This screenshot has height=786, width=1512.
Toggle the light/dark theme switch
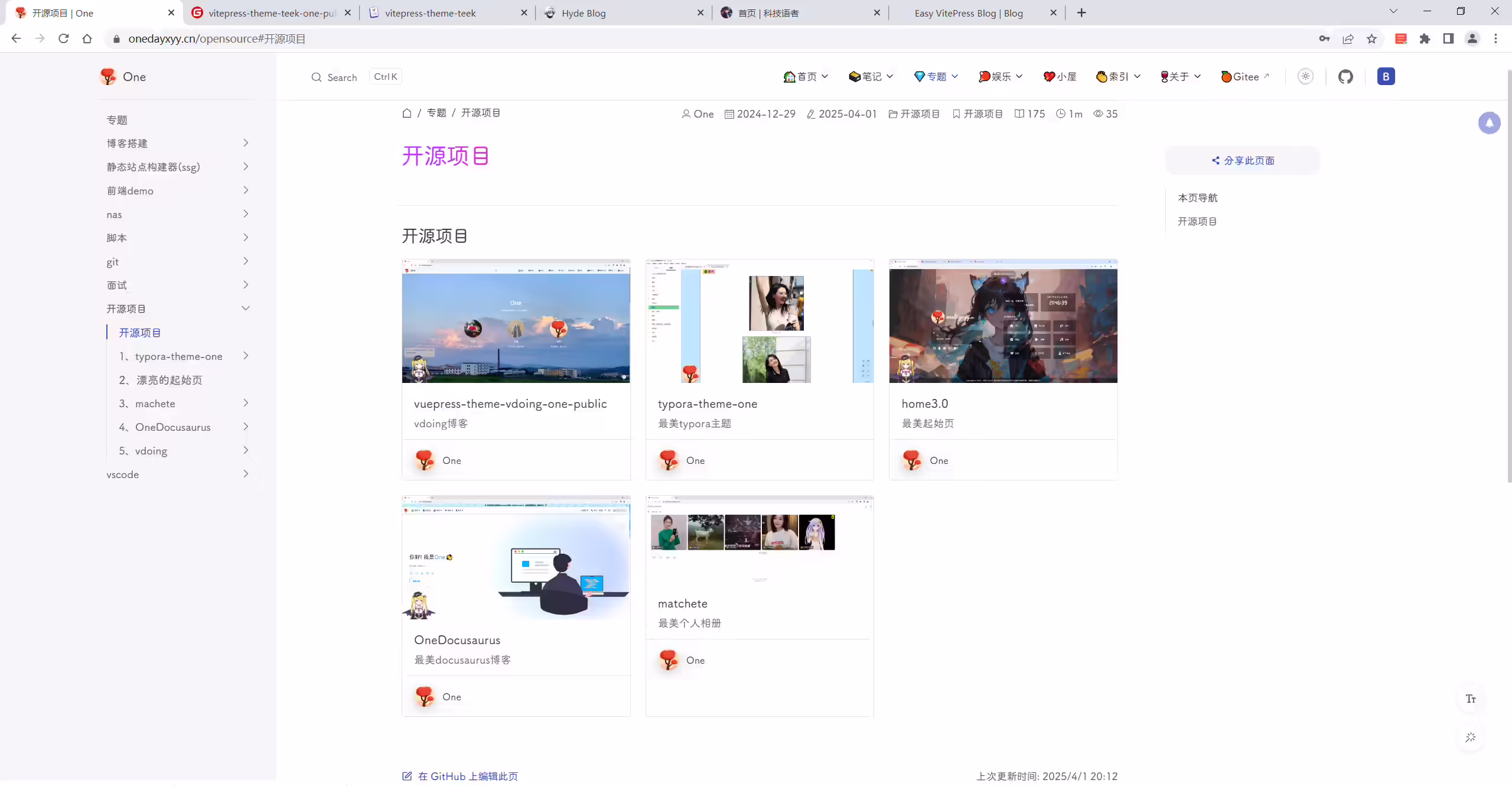pos(1305,77)
